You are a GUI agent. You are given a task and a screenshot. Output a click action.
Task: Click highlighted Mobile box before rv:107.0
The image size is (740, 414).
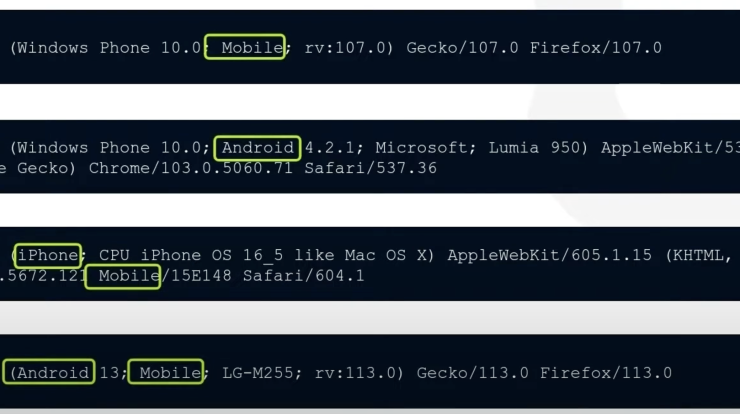coord(245,47)
